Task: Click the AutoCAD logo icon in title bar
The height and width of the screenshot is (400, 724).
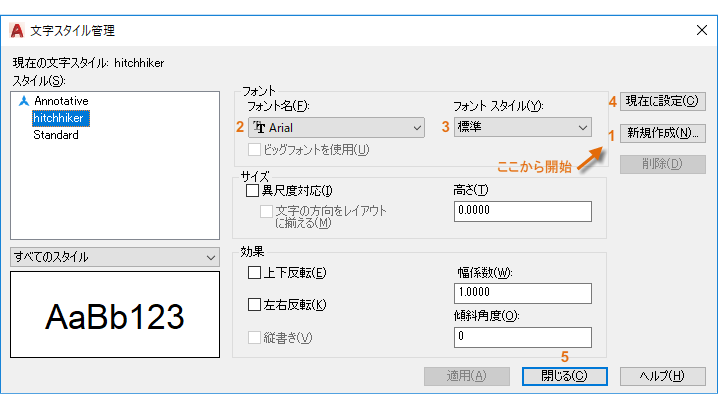Action: pos(16,31)
